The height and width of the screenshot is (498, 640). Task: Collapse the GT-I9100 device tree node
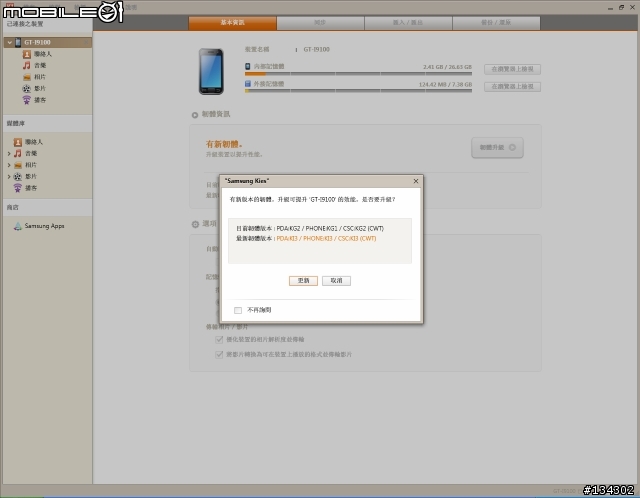click(x=9, y=42)
